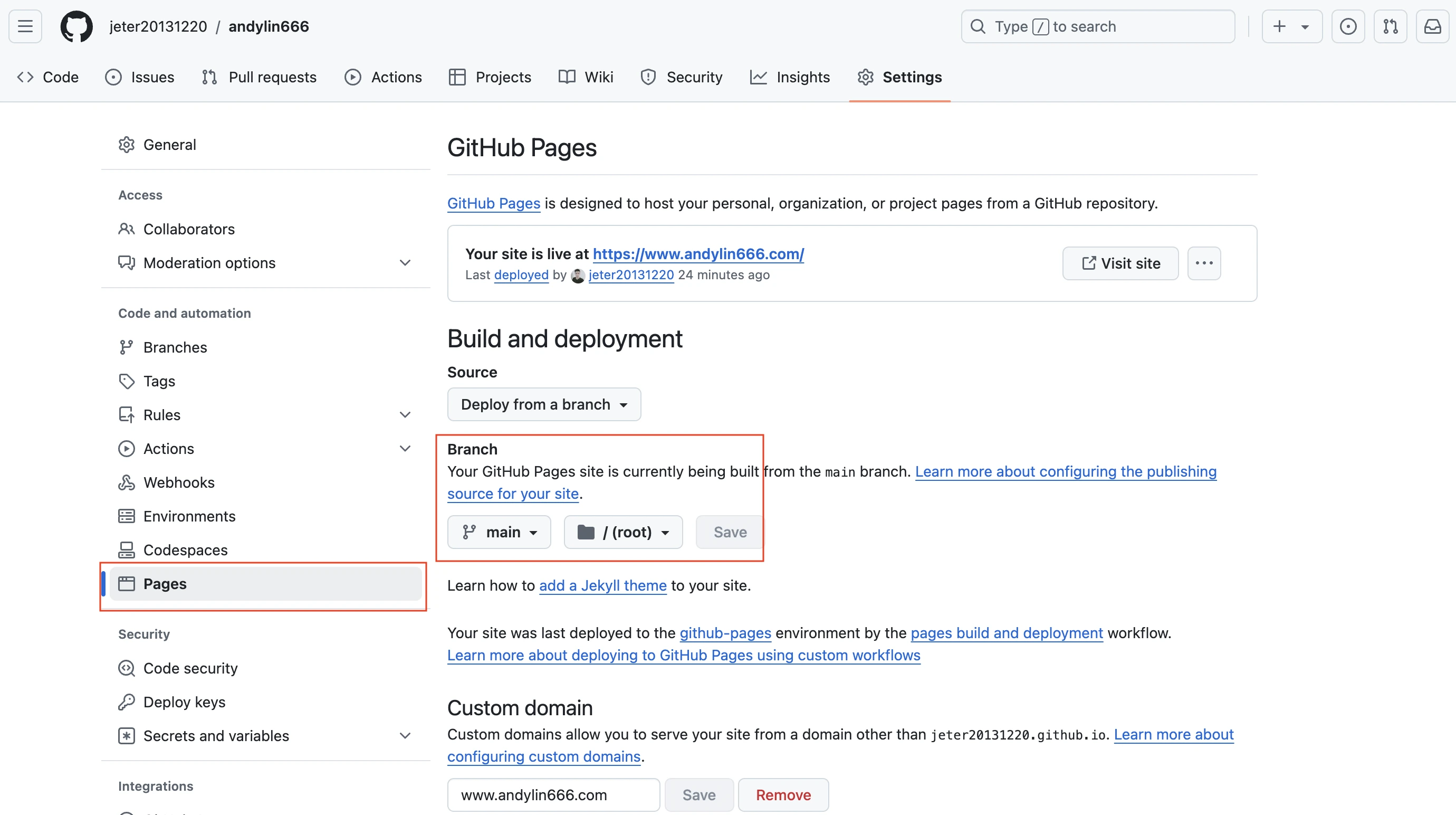Open the notifications inbox icon
This screenshot has height=815, width=1456.
click(x=1433, y=26)
